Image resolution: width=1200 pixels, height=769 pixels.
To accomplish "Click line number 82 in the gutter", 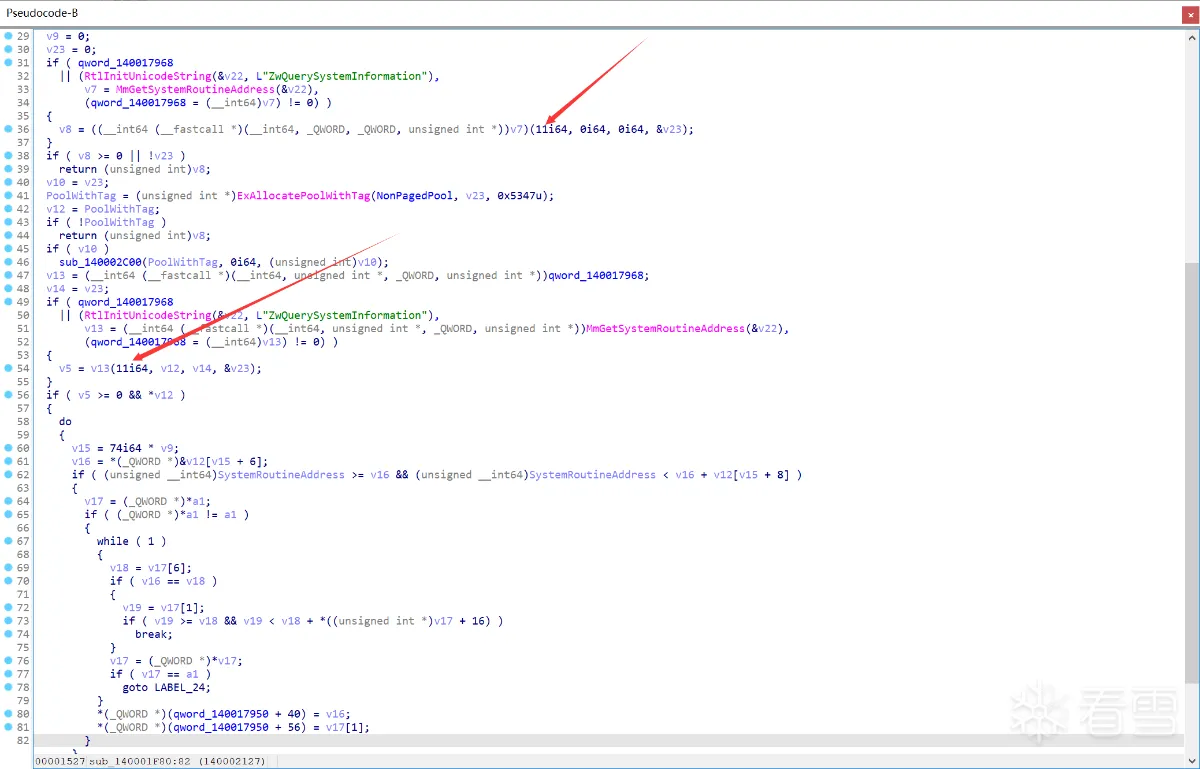I will point(24,740).
